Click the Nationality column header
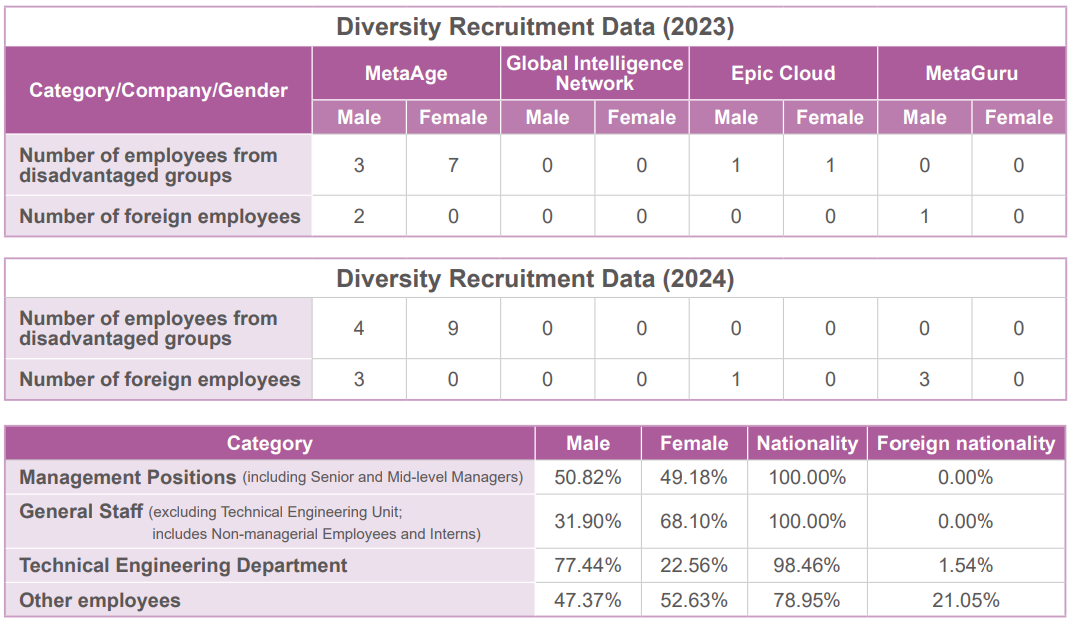This screenshot has height=622, width=1070. [x=807, y=443]
